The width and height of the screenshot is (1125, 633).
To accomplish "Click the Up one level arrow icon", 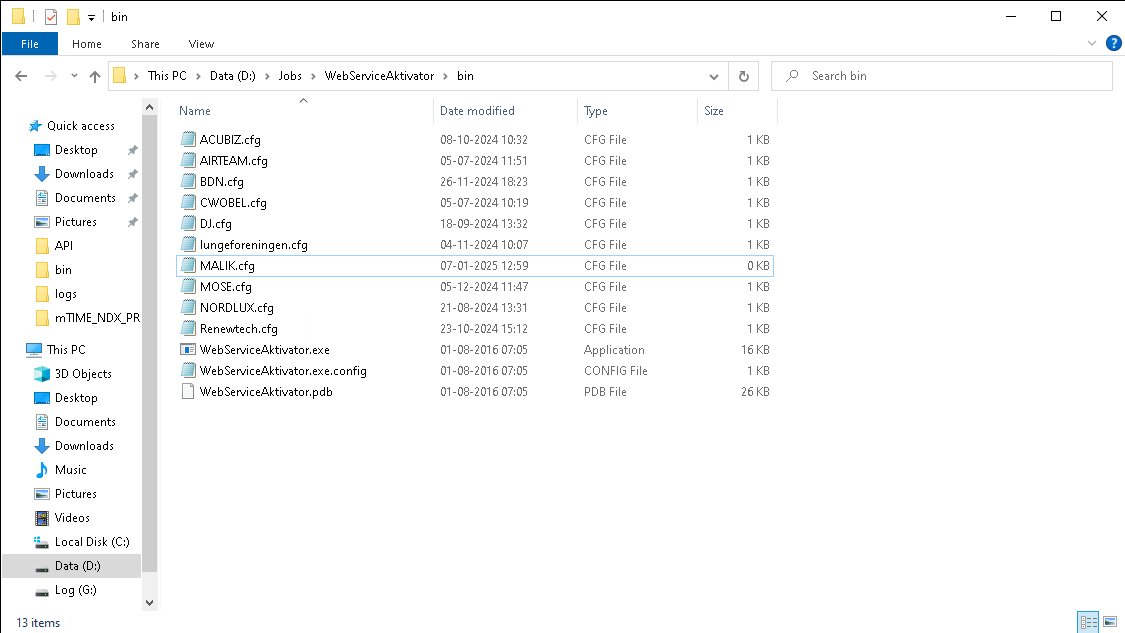I will [95, 75].
